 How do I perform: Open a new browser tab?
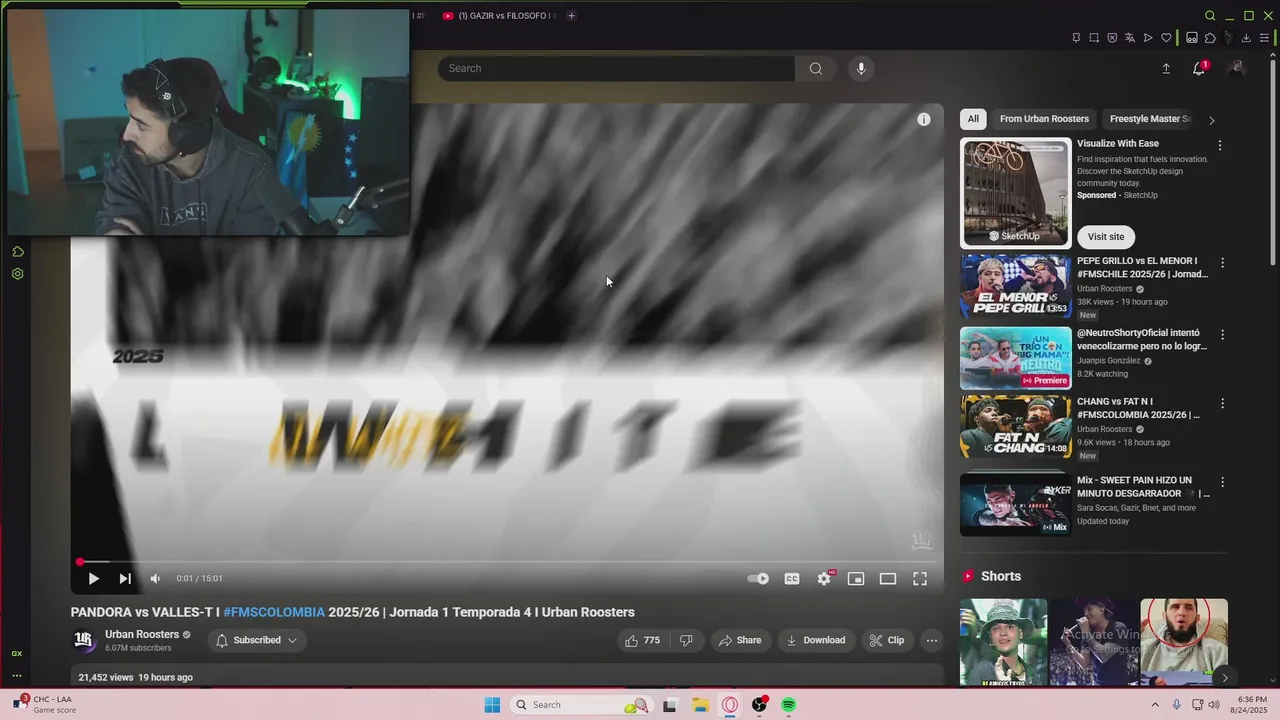click(571, 16)
